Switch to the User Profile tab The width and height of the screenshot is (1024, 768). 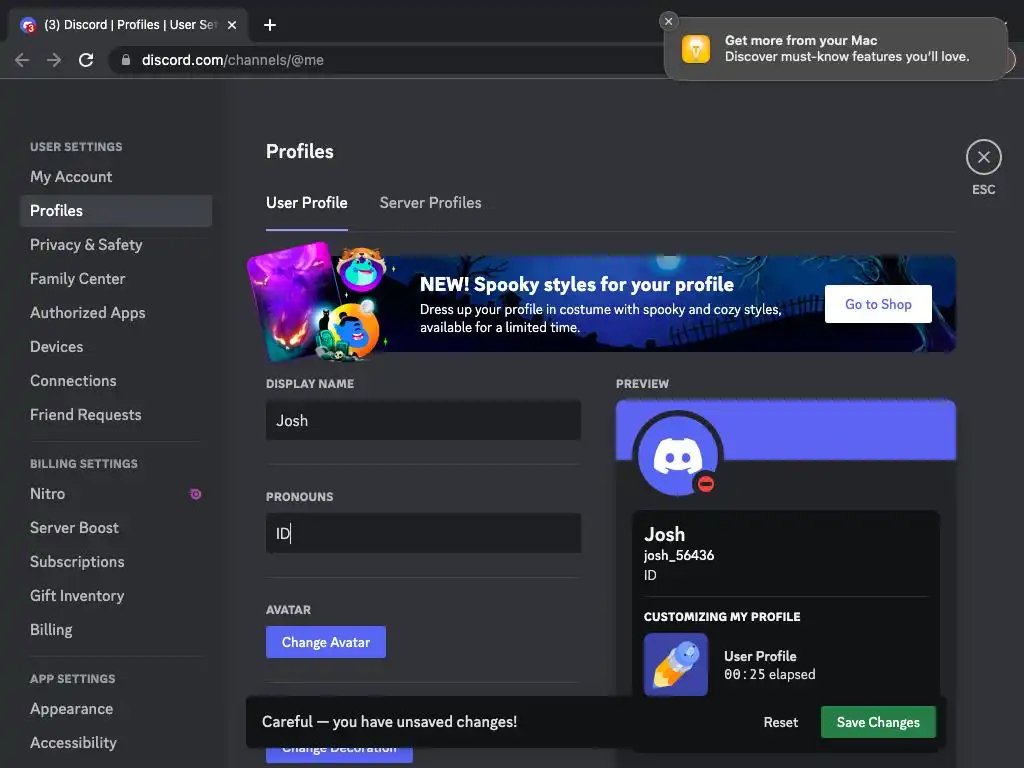[306, 203]
